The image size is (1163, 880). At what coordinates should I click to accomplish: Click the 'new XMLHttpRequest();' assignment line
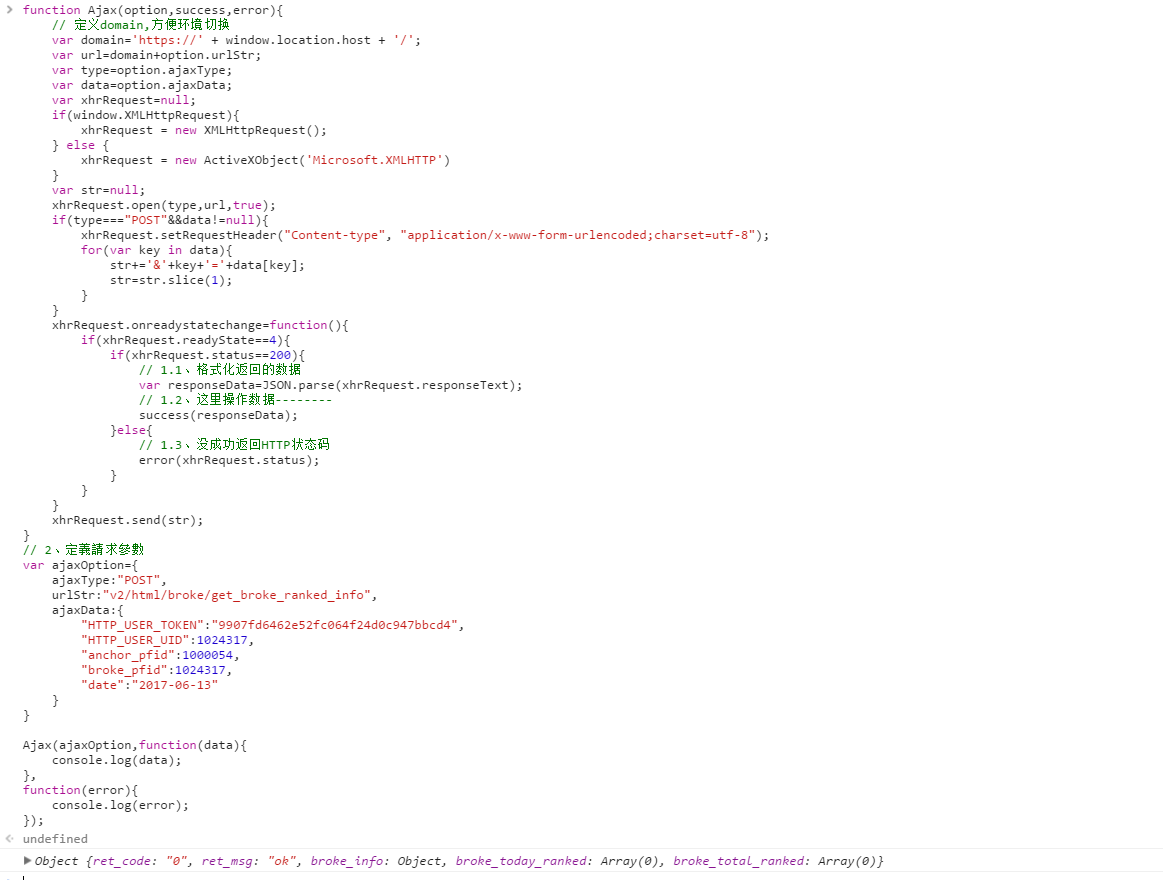[204, 130]
